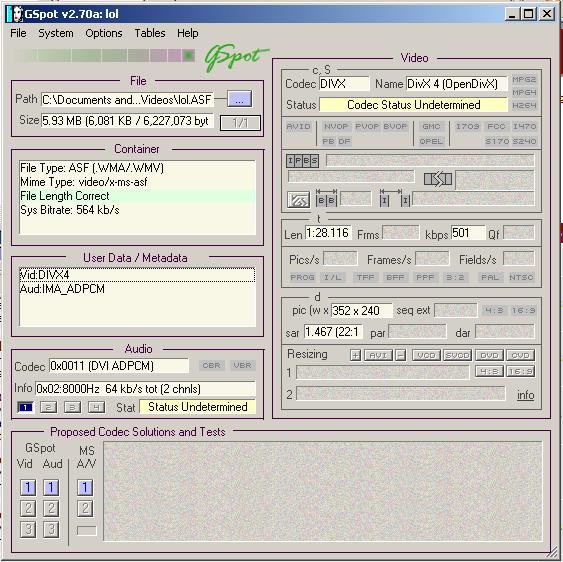
Task: Open the Tables menu
Action: [x=150, y=33]
